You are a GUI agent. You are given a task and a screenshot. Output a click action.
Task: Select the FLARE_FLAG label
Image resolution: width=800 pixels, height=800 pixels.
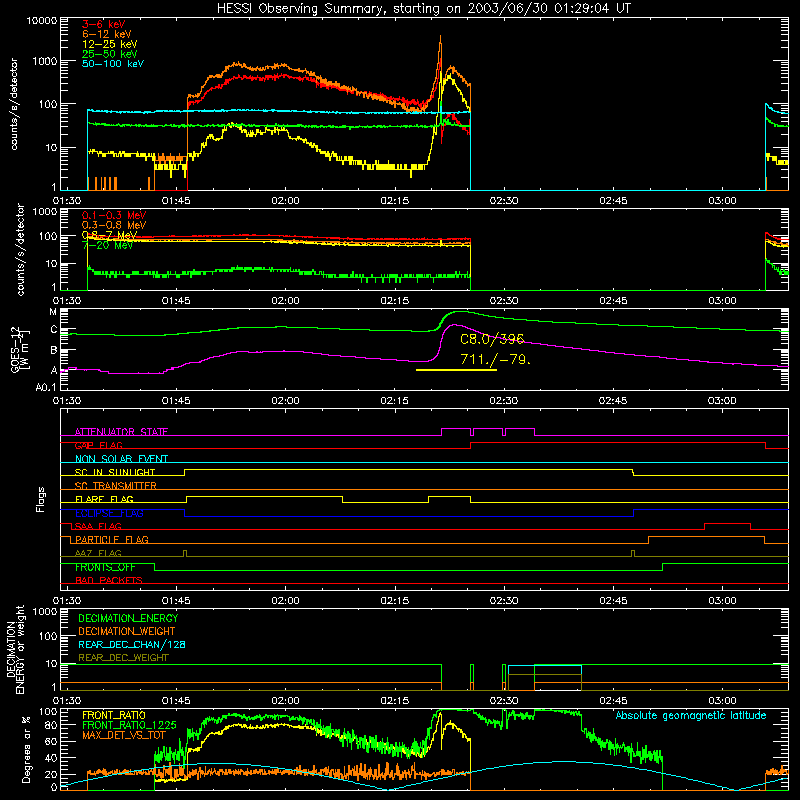(104, 499)
